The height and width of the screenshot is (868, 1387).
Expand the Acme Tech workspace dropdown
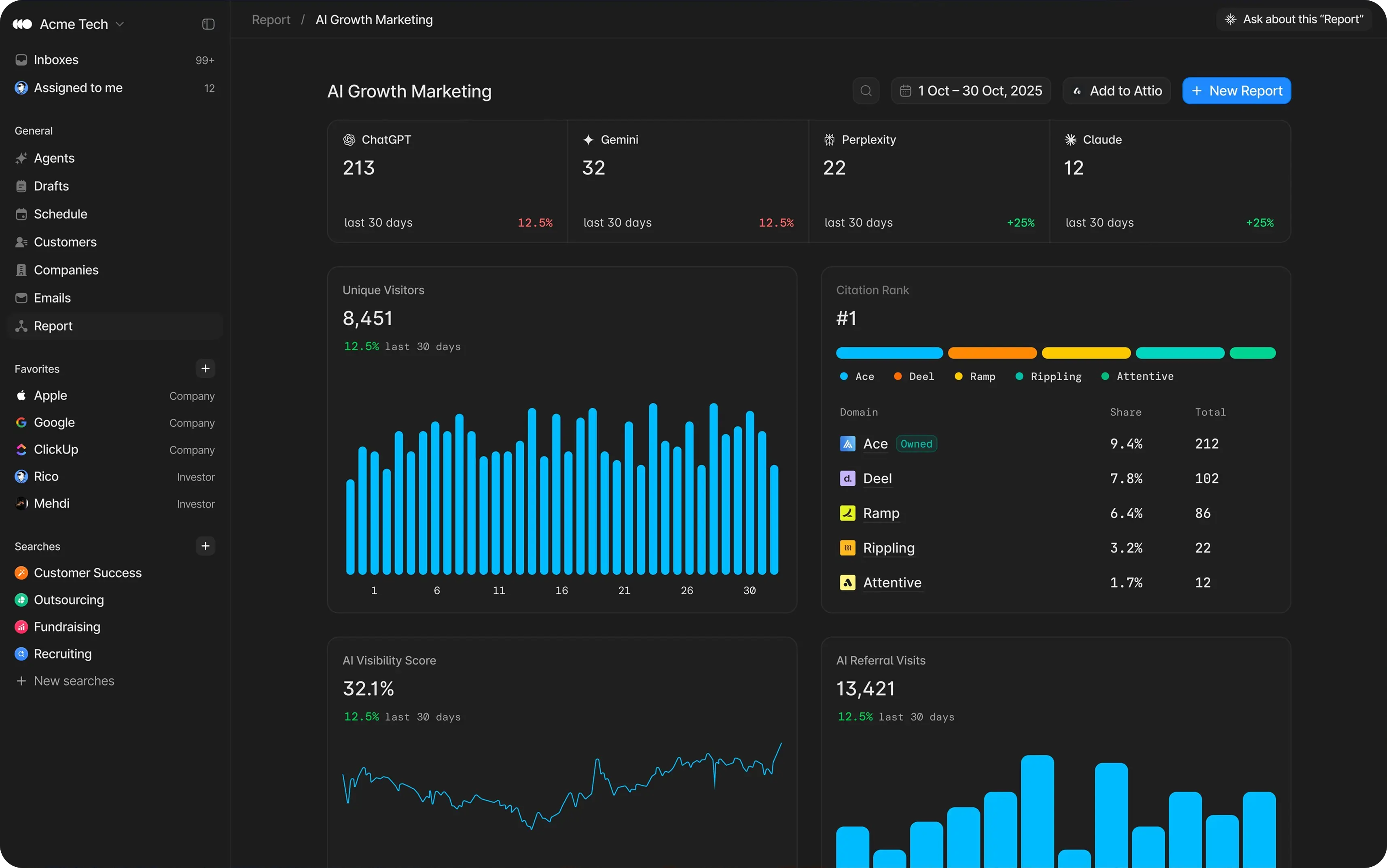coord(120,24)
